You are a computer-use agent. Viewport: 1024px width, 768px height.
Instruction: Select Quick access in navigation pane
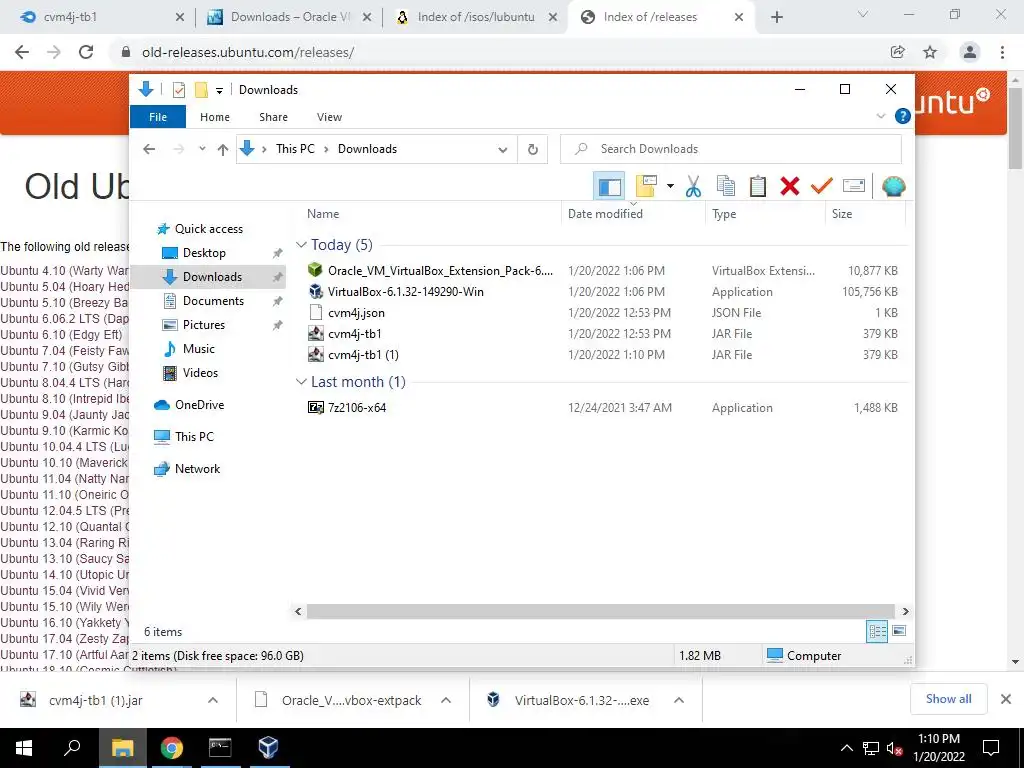coord(208,229)
